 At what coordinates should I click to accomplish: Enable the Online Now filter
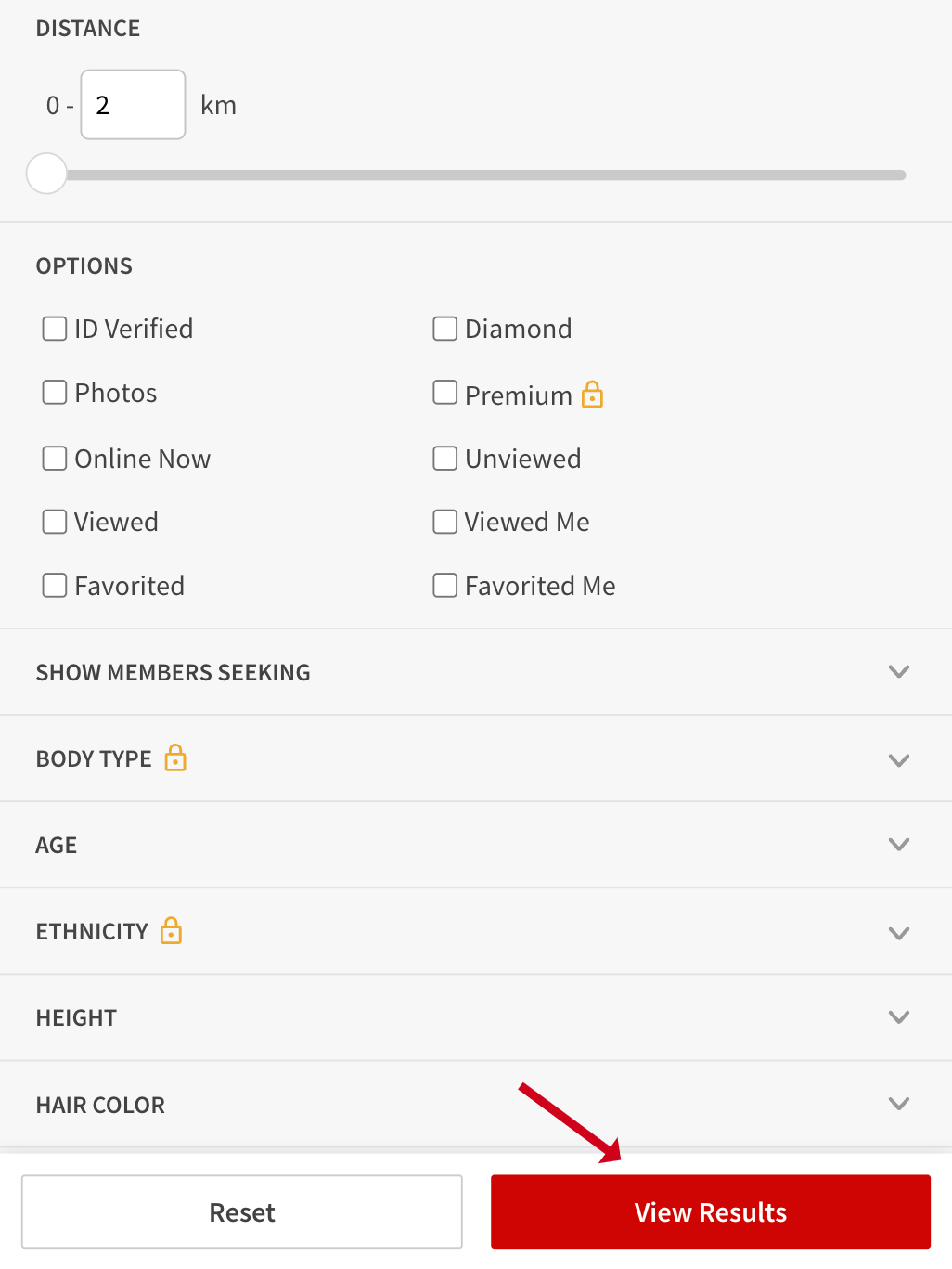(55, 458)
